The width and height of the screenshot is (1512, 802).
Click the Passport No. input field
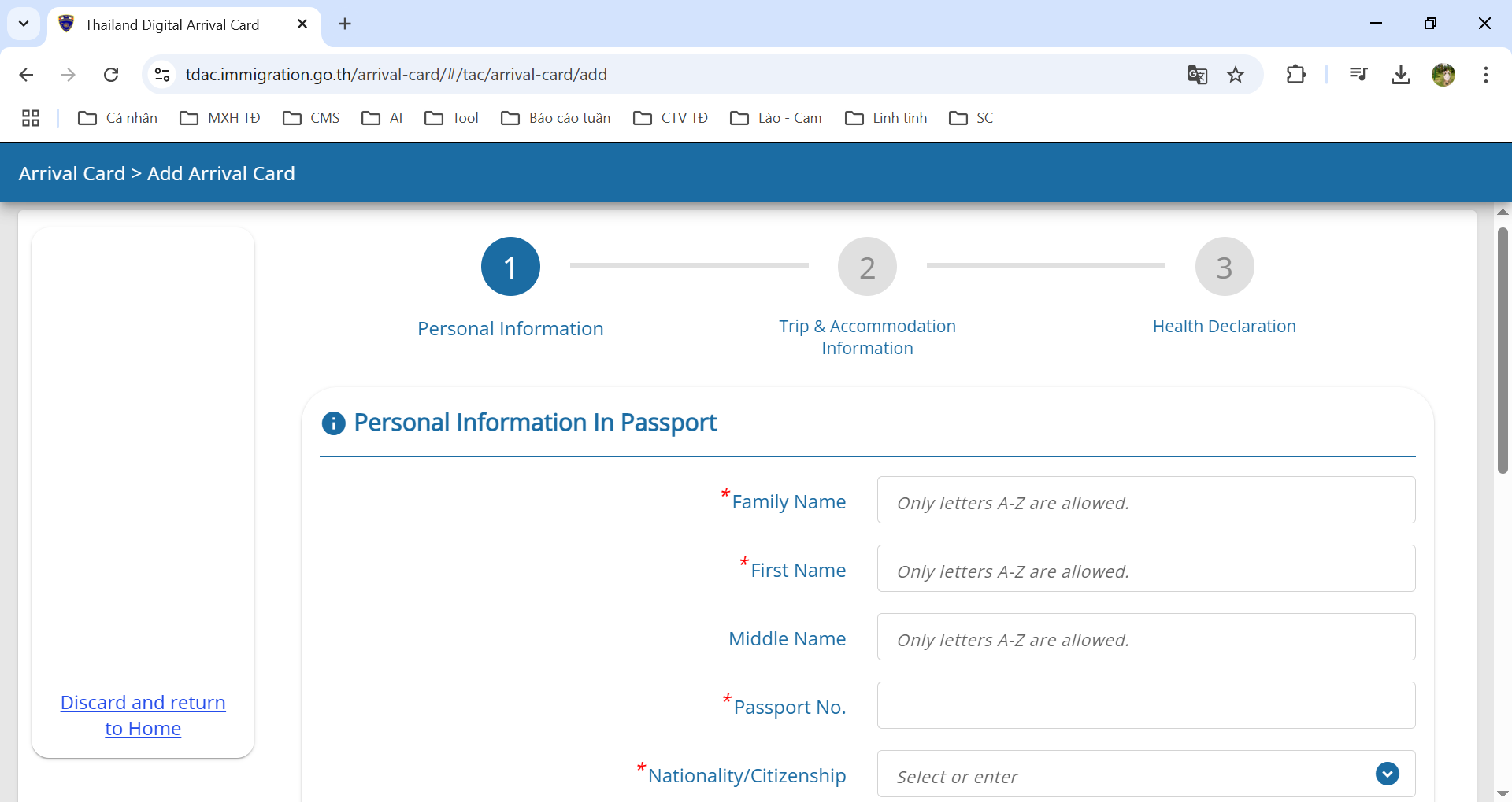1146,705
